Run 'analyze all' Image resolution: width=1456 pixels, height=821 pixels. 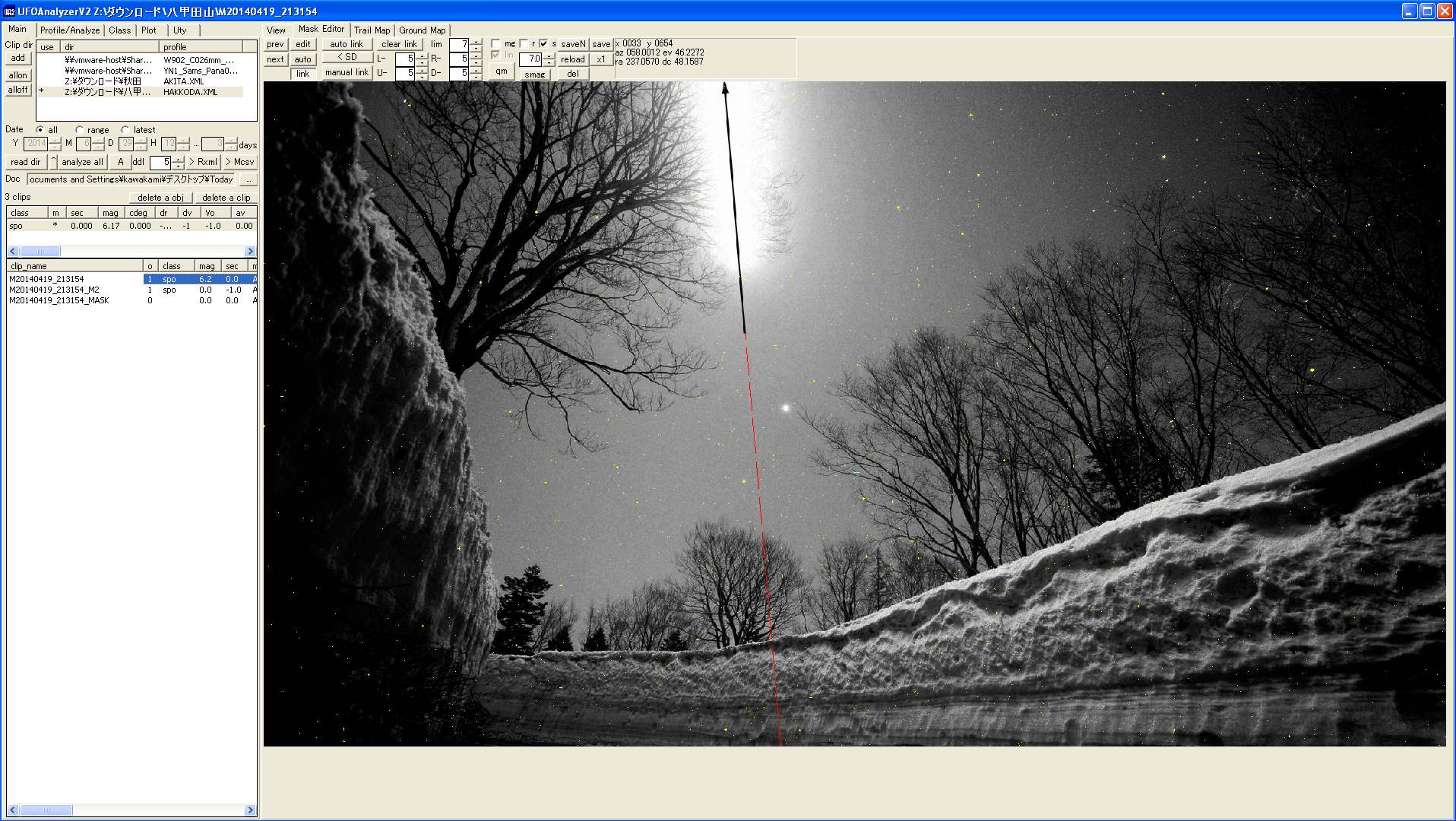click(x=82, y=162)
